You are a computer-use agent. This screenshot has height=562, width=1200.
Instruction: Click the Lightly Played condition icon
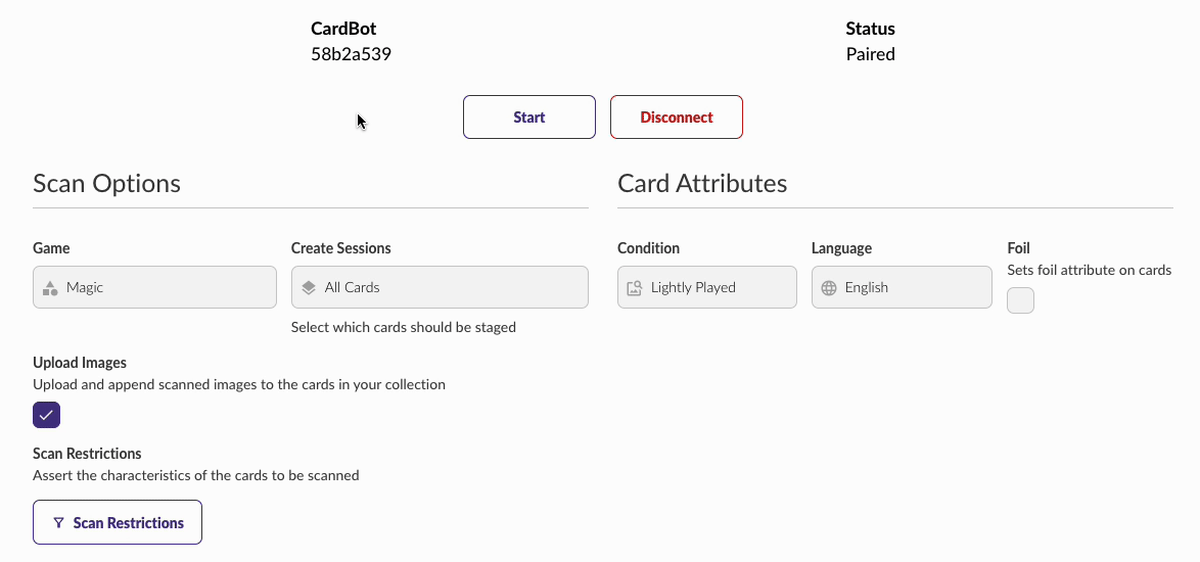point(635,288)
